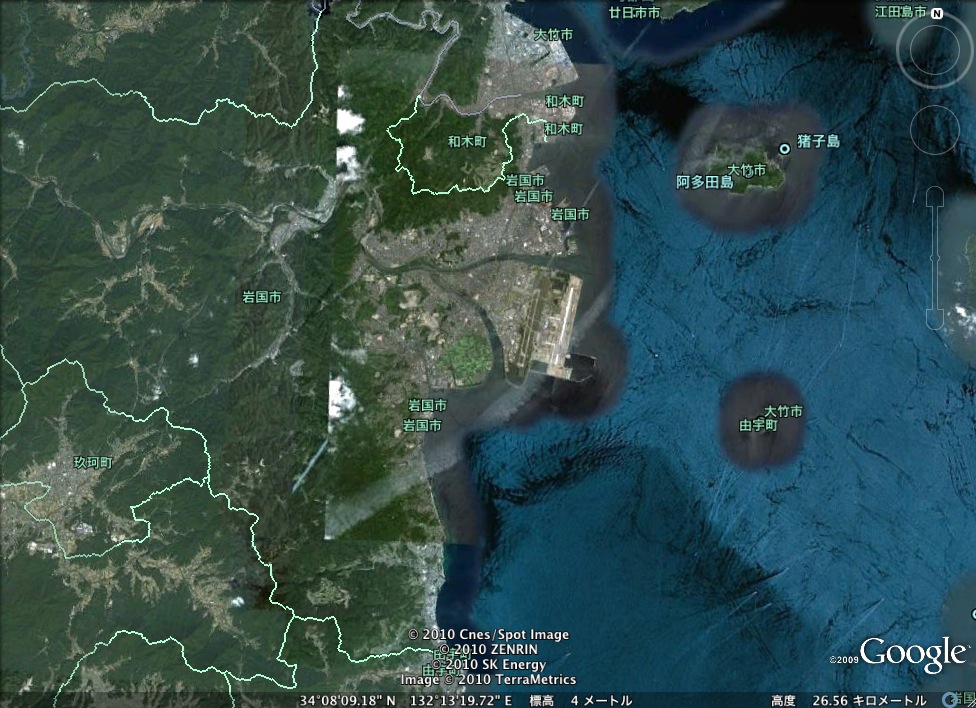Select the 猪子島 place label
This screenshot has width=976, height=708.
pyautogui.click(x=818, y=141)
